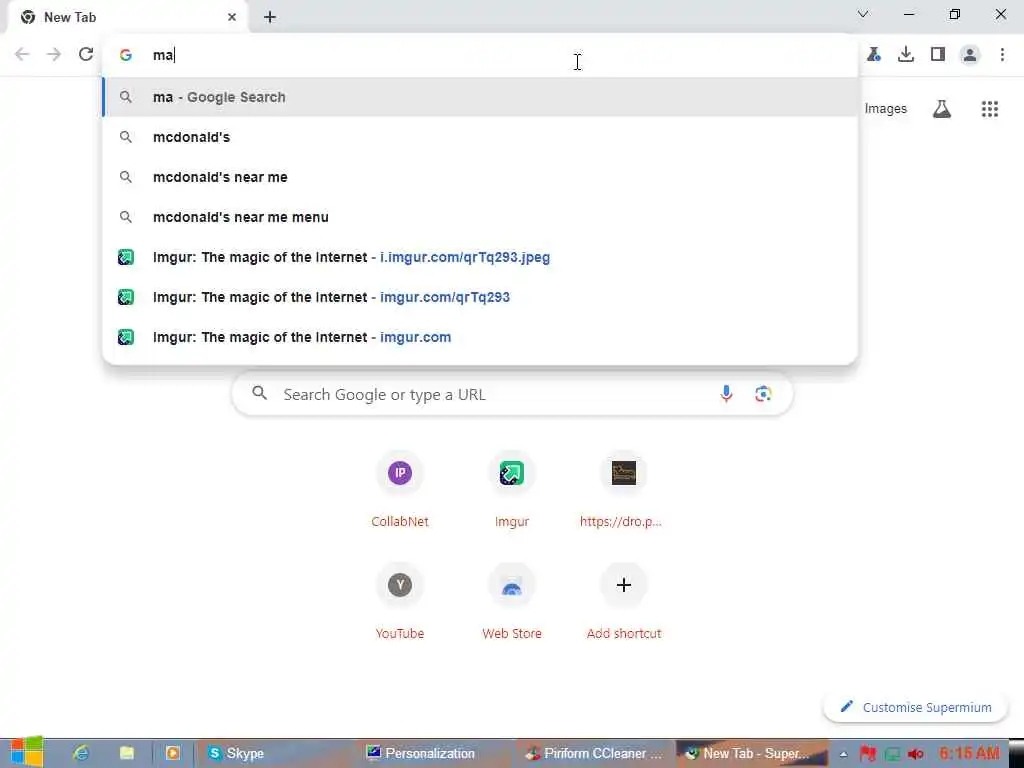Open the Windows Start button
The image size is (1024, 768).
(x=26, y=752)
